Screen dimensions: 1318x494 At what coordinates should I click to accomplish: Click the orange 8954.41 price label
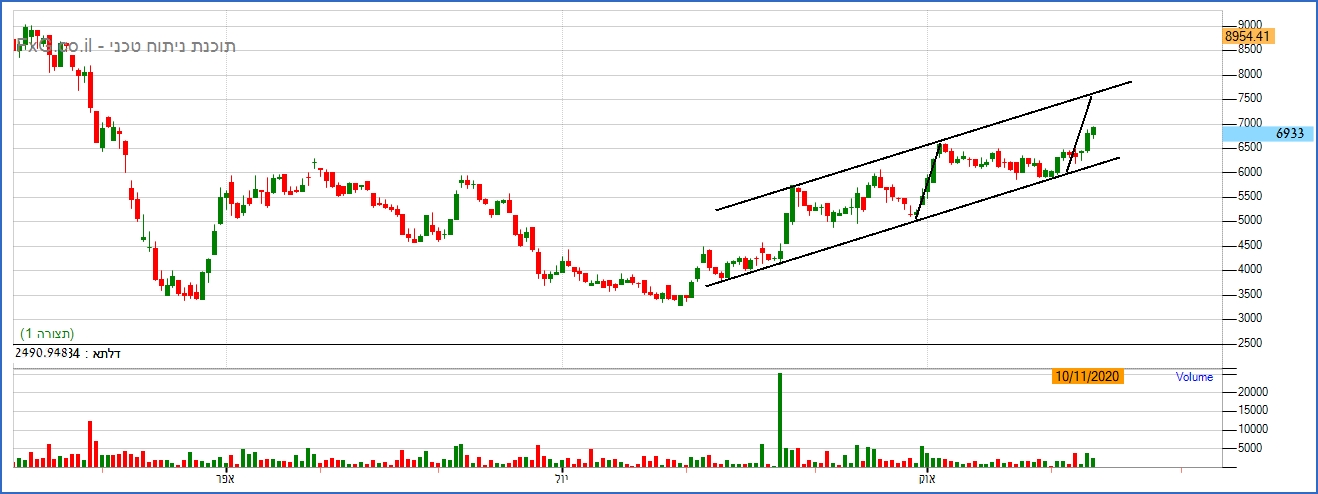(x=1249, y=36)
